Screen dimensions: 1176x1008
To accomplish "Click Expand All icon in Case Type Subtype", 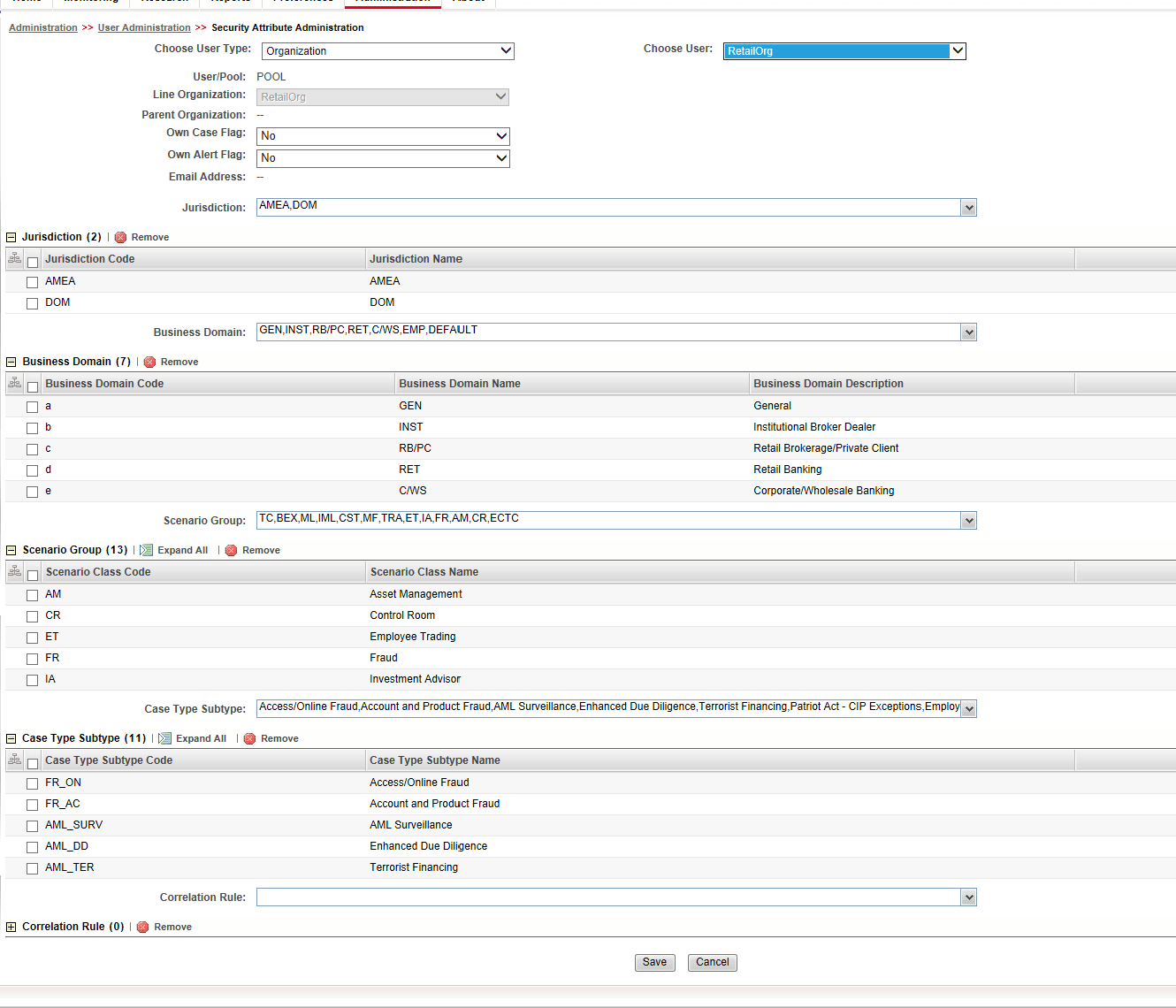I will tap(165, 738).
